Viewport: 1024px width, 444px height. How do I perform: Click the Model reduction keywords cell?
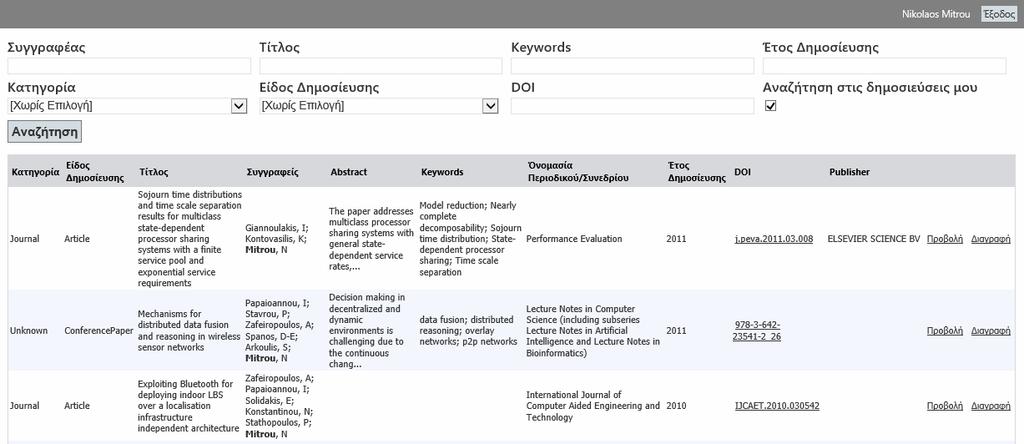pyautogui.click(x=470, y=239)
